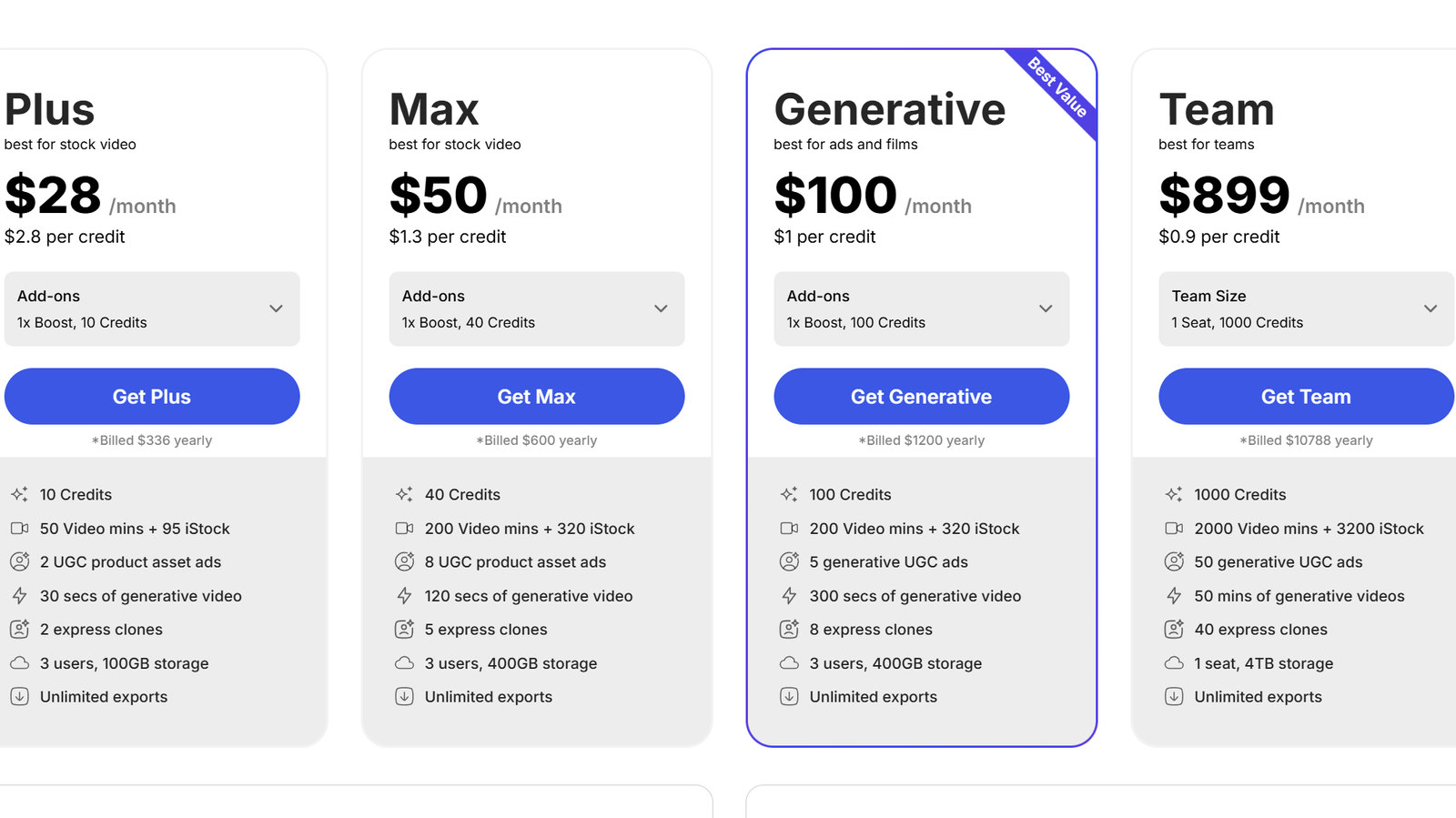Screen dimensions: 1456x818
Task: Click Get Generative to subscribe
Action: click(921, 396)
